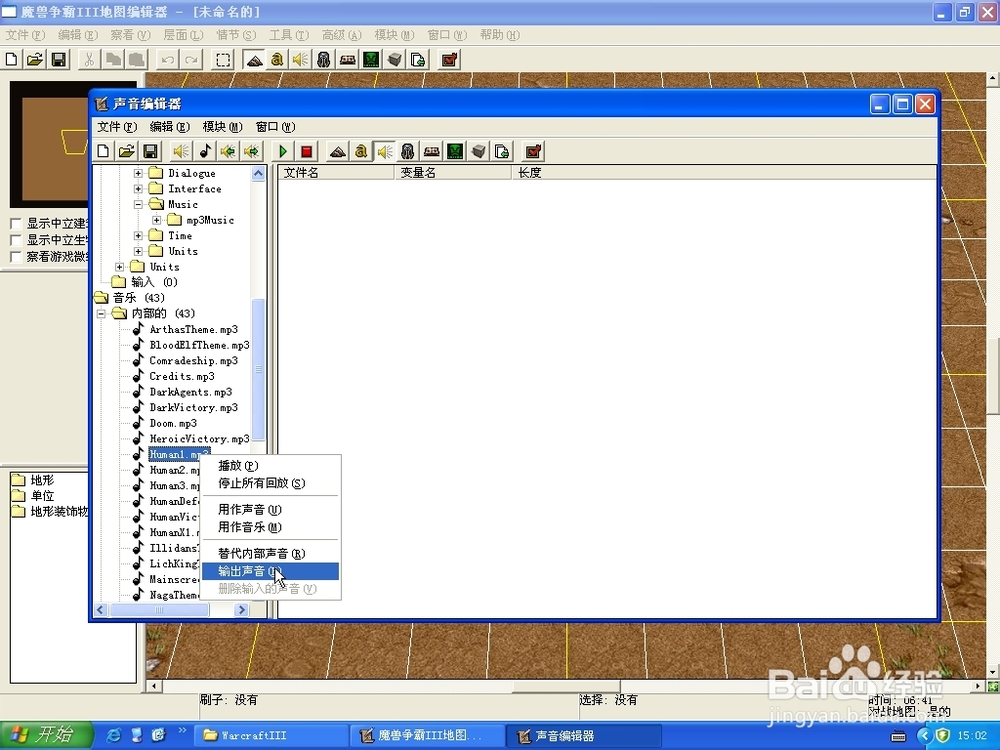Expand the outer Units folder above 输入
Image resolution: width=1000 pixels, height=750 pixels.
coord(119,267)
